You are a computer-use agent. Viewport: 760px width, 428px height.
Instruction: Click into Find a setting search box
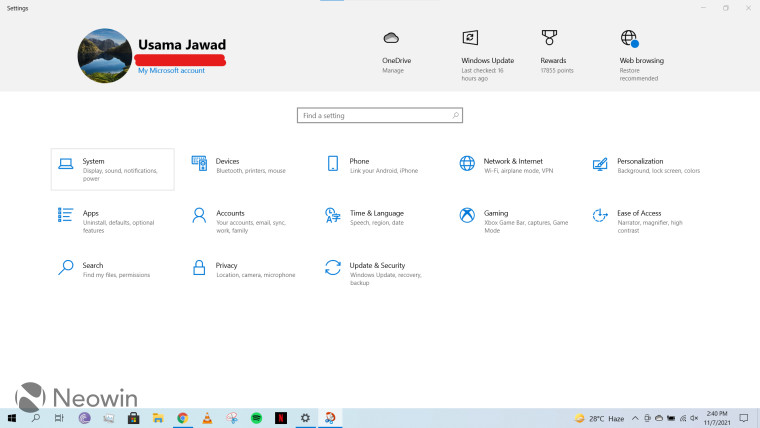tap(380, 115)
